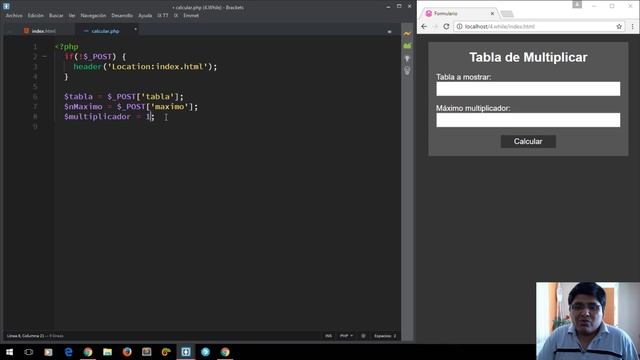The image size is (640, 360).
Task: Open Task View on the taskbar
Action: point(29,352)
